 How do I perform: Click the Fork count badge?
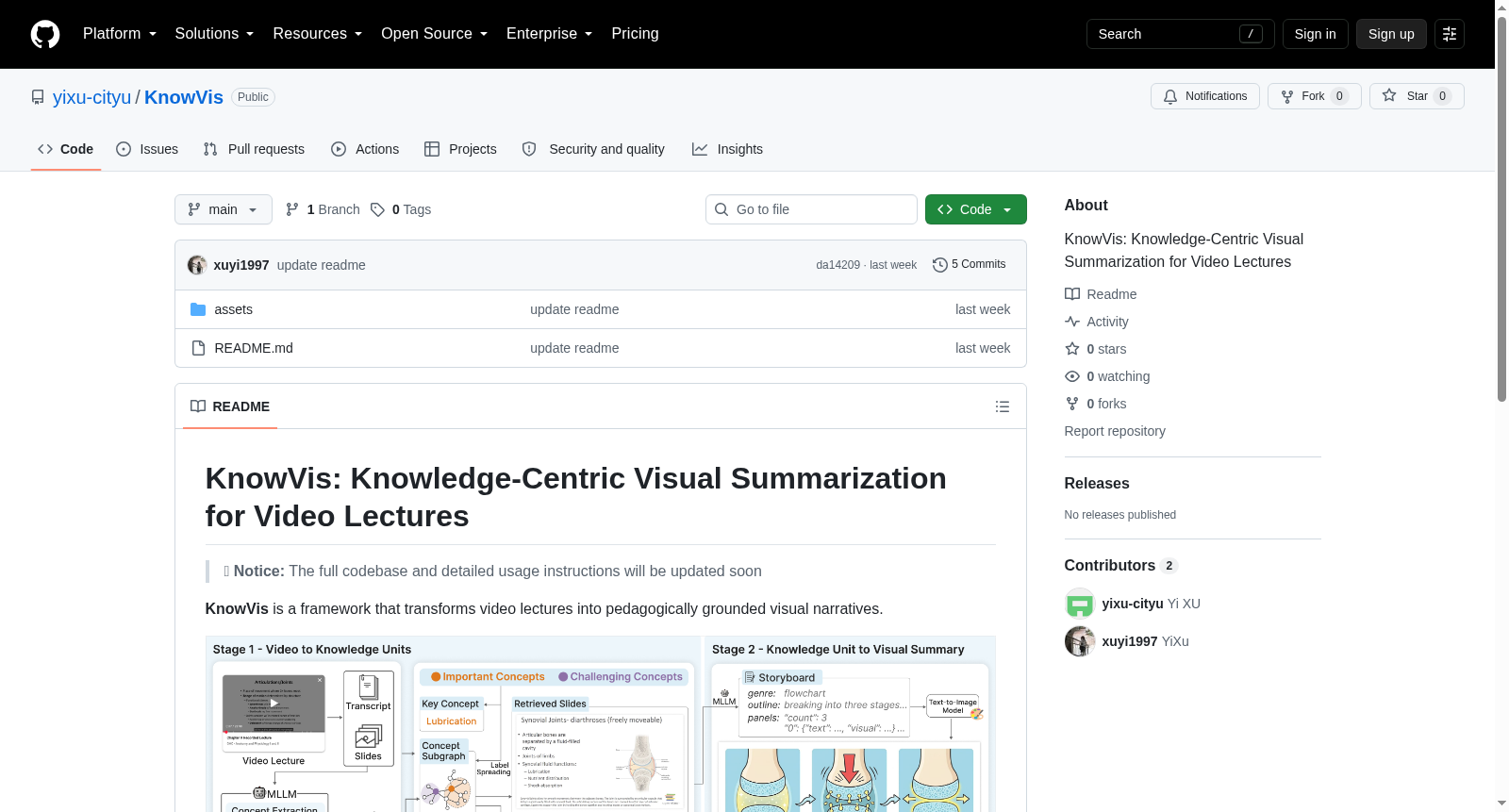coord(1339,96)
